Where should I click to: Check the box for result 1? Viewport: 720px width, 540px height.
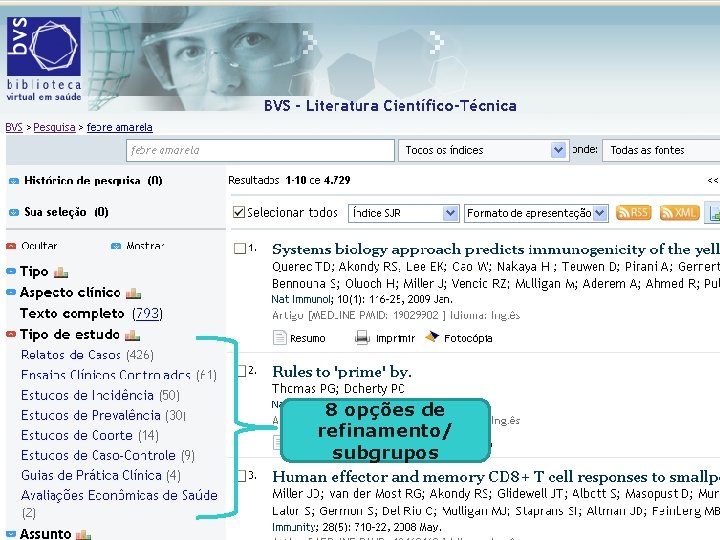pos(240,248)
